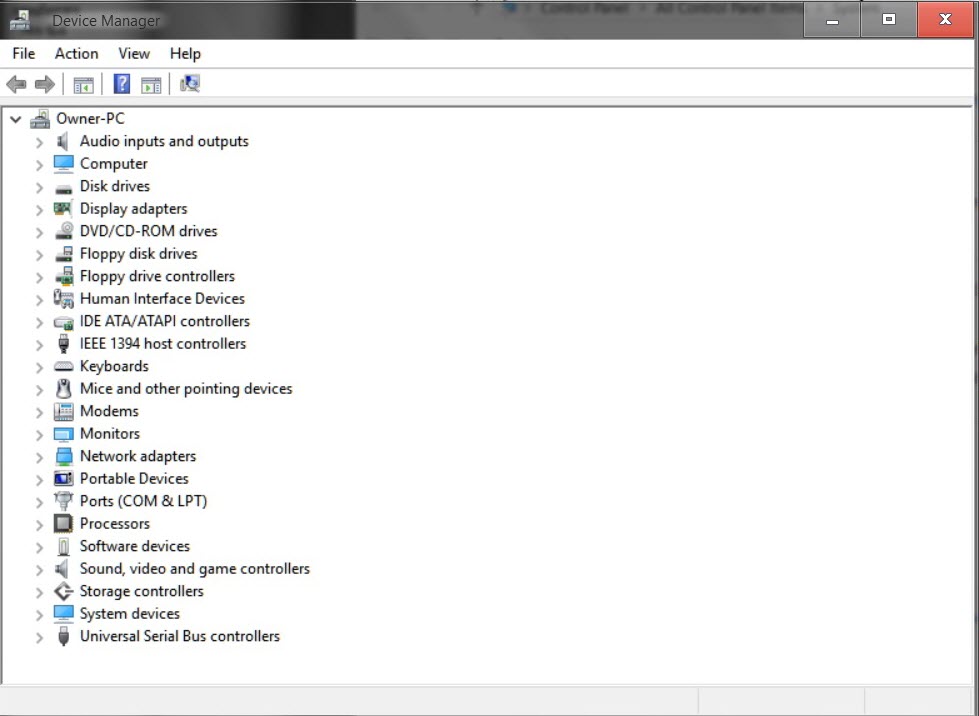Expand the Audio inputs and outputs chevron

click(39, 142)
